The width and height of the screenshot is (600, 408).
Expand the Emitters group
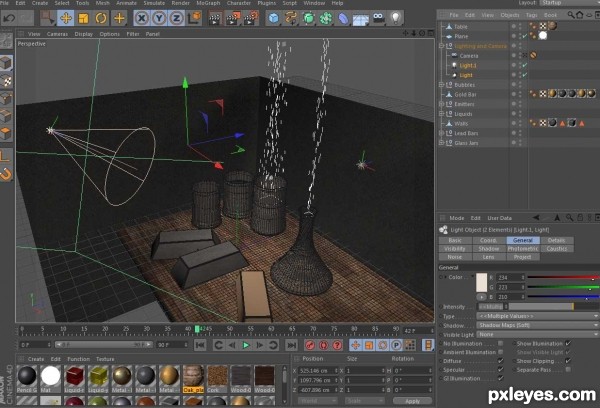click(x=441, y=104)
